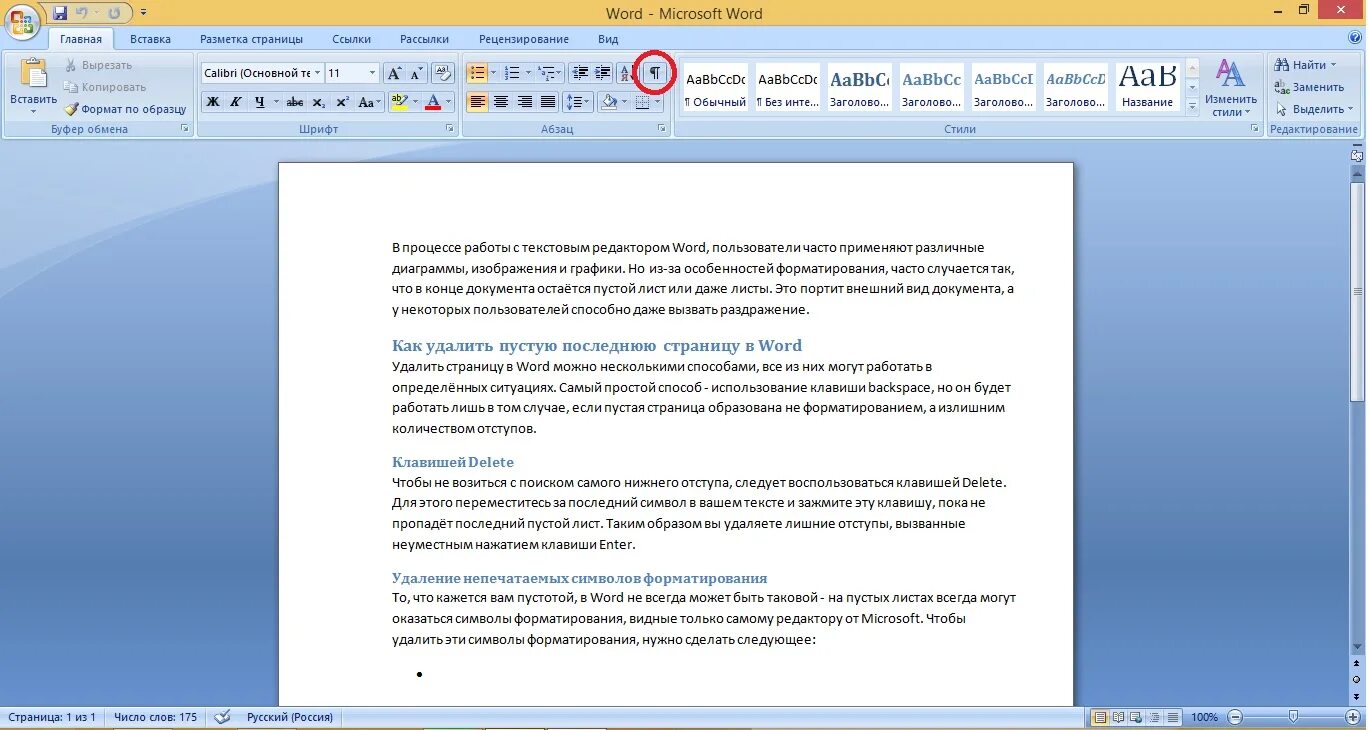
Task: Redo via Quick Access toolbar
Action: (x=113, y=13)
